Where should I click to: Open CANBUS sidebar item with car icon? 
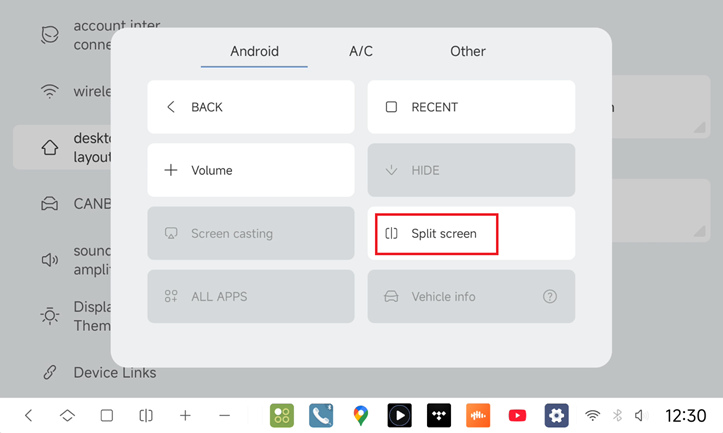(x=62, y=203)
